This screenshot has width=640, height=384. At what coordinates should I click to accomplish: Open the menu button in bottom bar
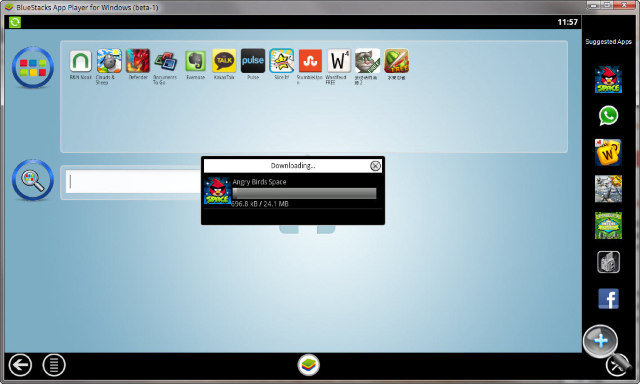[54, 364]
